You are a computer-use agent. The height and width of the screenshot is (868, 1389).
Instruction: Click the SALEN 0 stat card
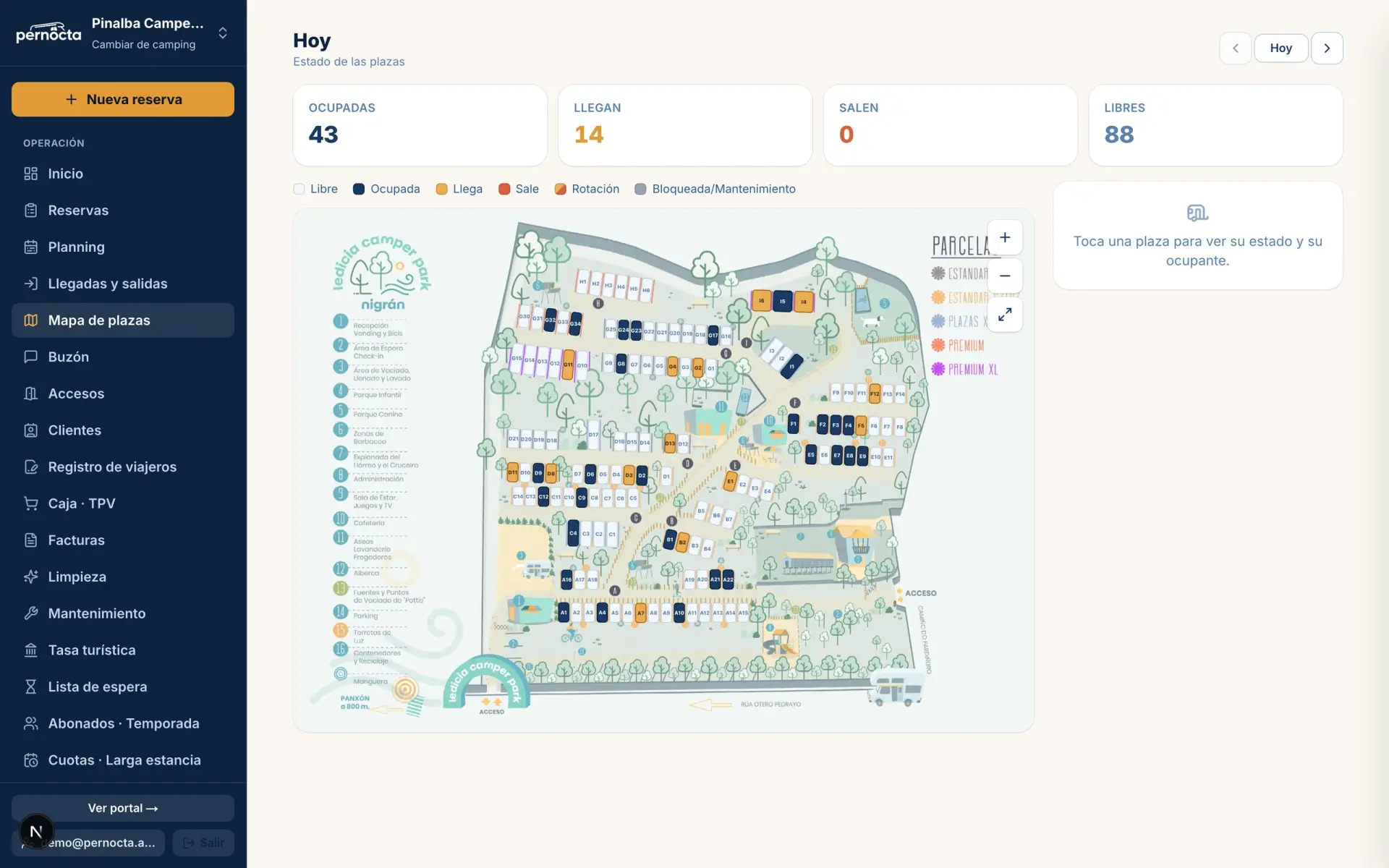coord(951,125)
